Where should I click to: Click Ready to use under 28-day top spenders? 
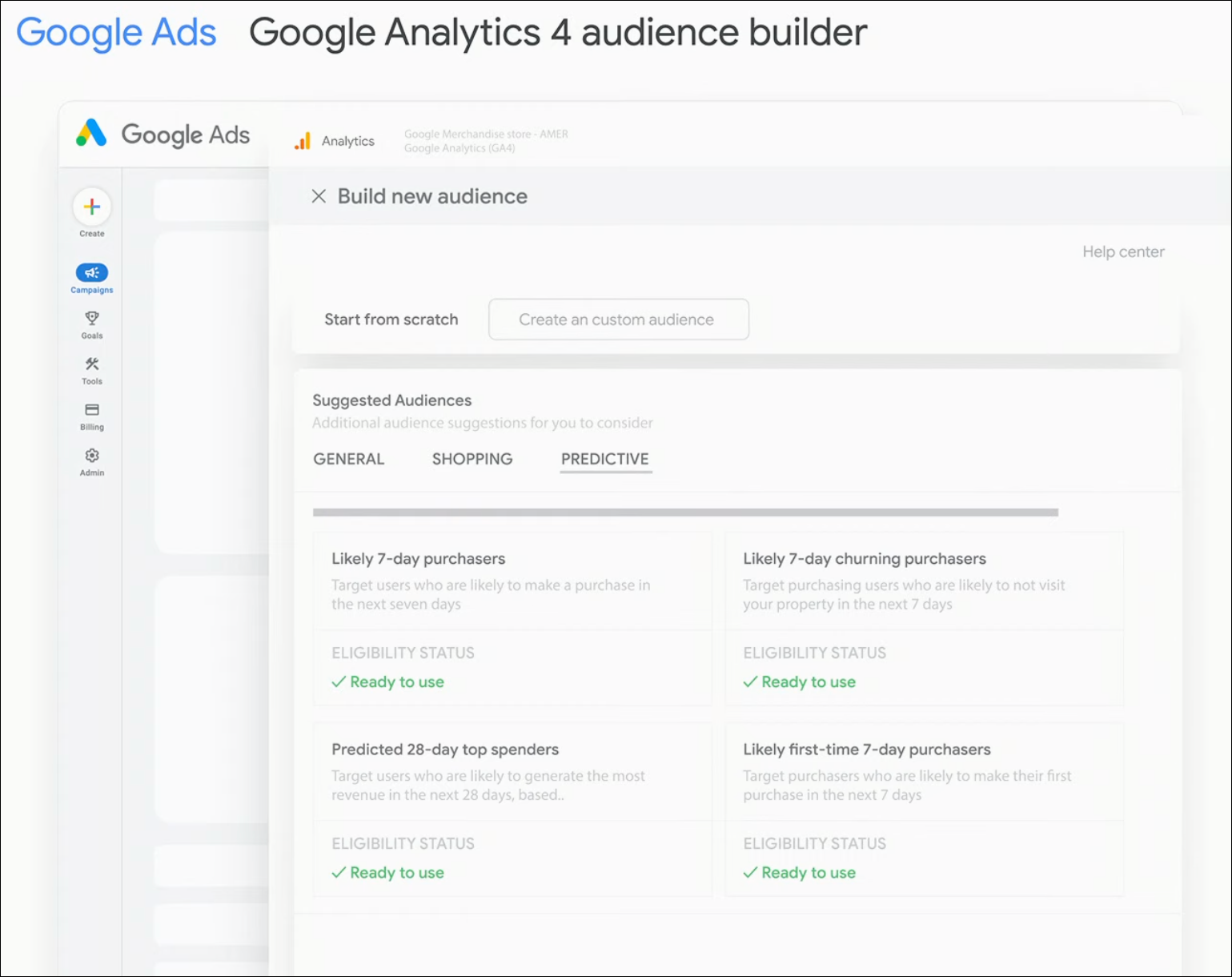pyautogui.click(x=388, y=873)
